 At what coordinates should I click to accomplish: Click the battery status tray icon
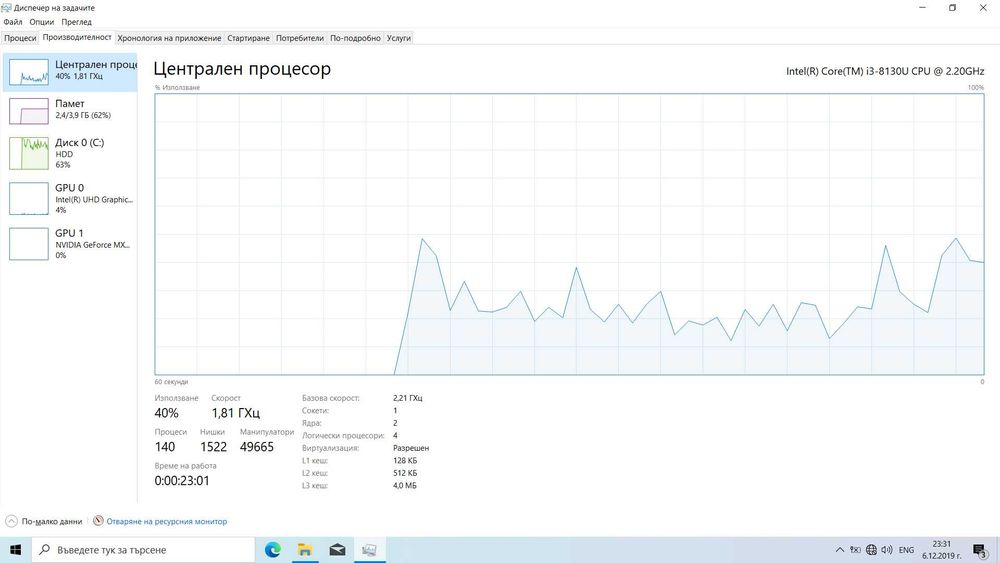point(855,550)
